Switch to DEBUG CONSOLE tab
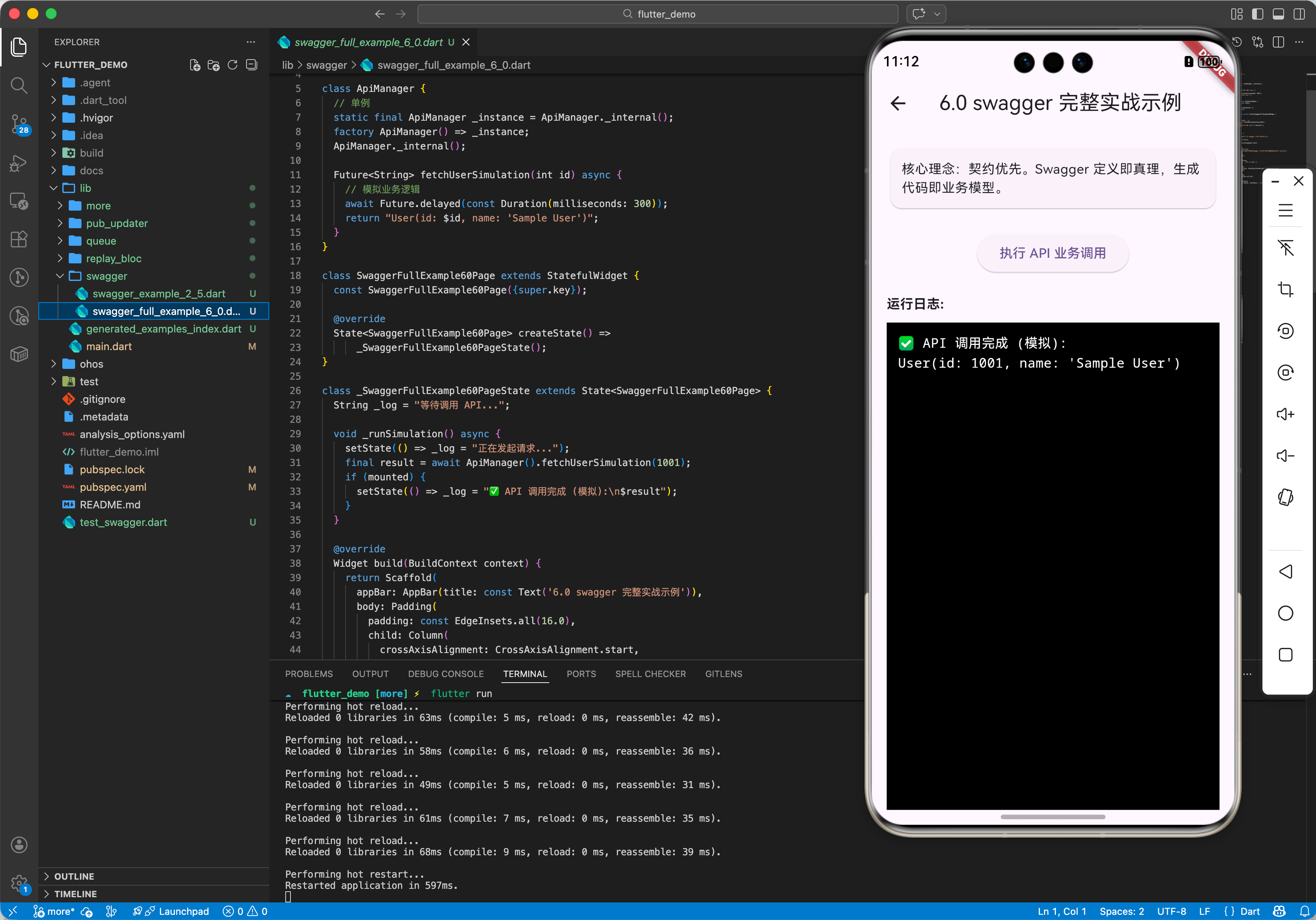This screenshot has width=1316, height=920. pyautogui.click(x=445, y=673)
